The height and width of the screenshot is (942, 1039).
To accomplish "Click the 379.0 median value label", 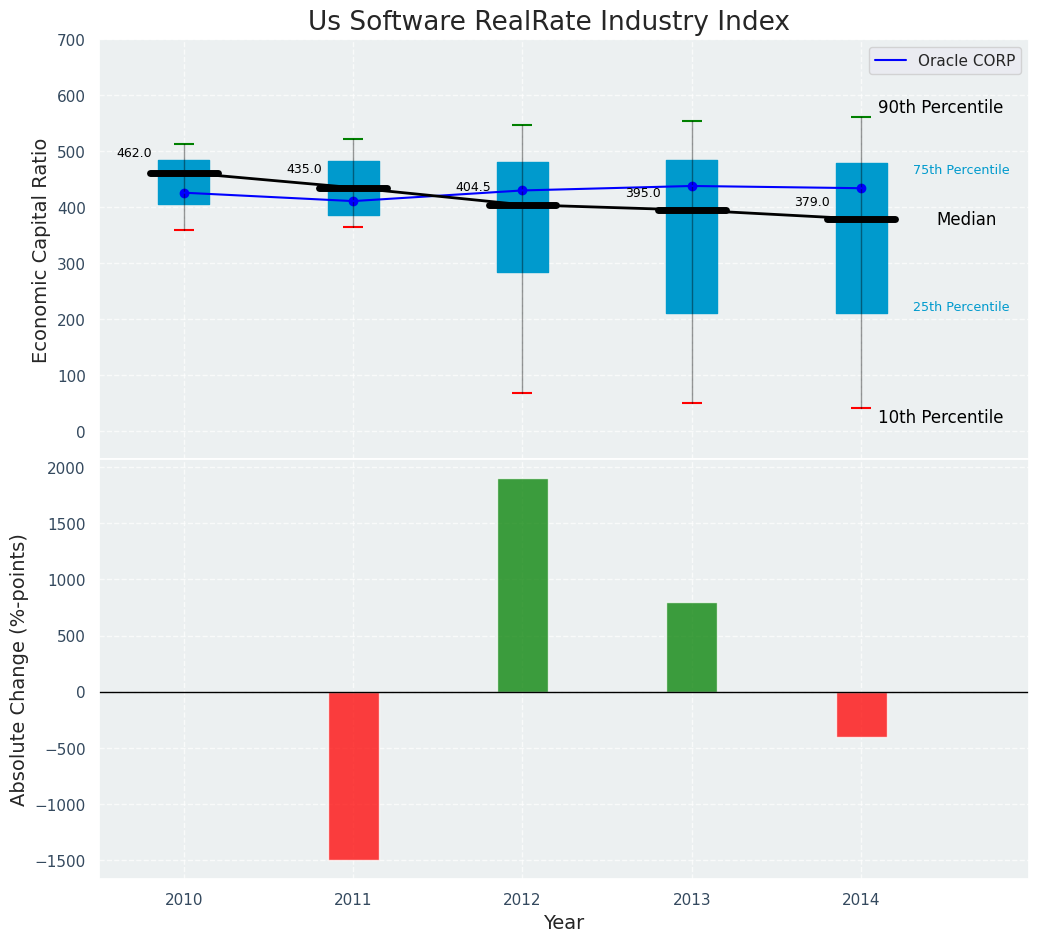I will [x=812, y=202].
